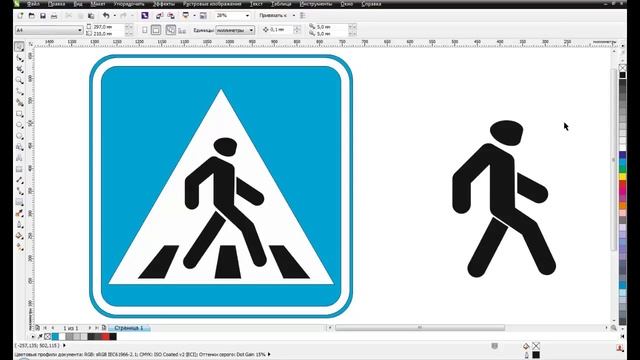Pick red swatch in the document palette
Screen dimensions: 640x360
106,337
